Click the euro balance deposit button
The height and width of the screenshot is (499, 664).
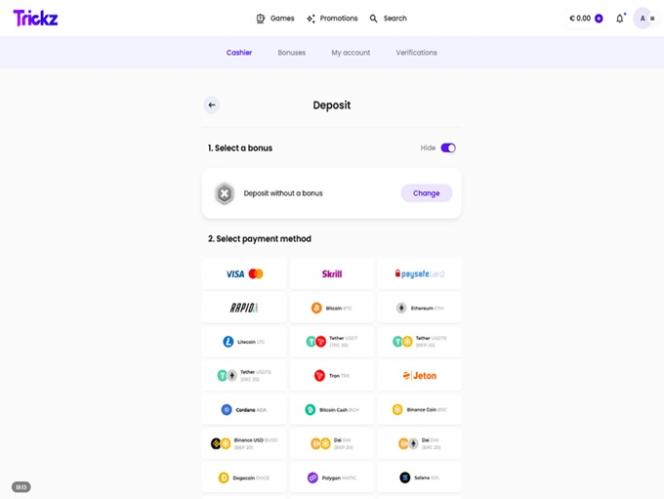coord(599,19)
